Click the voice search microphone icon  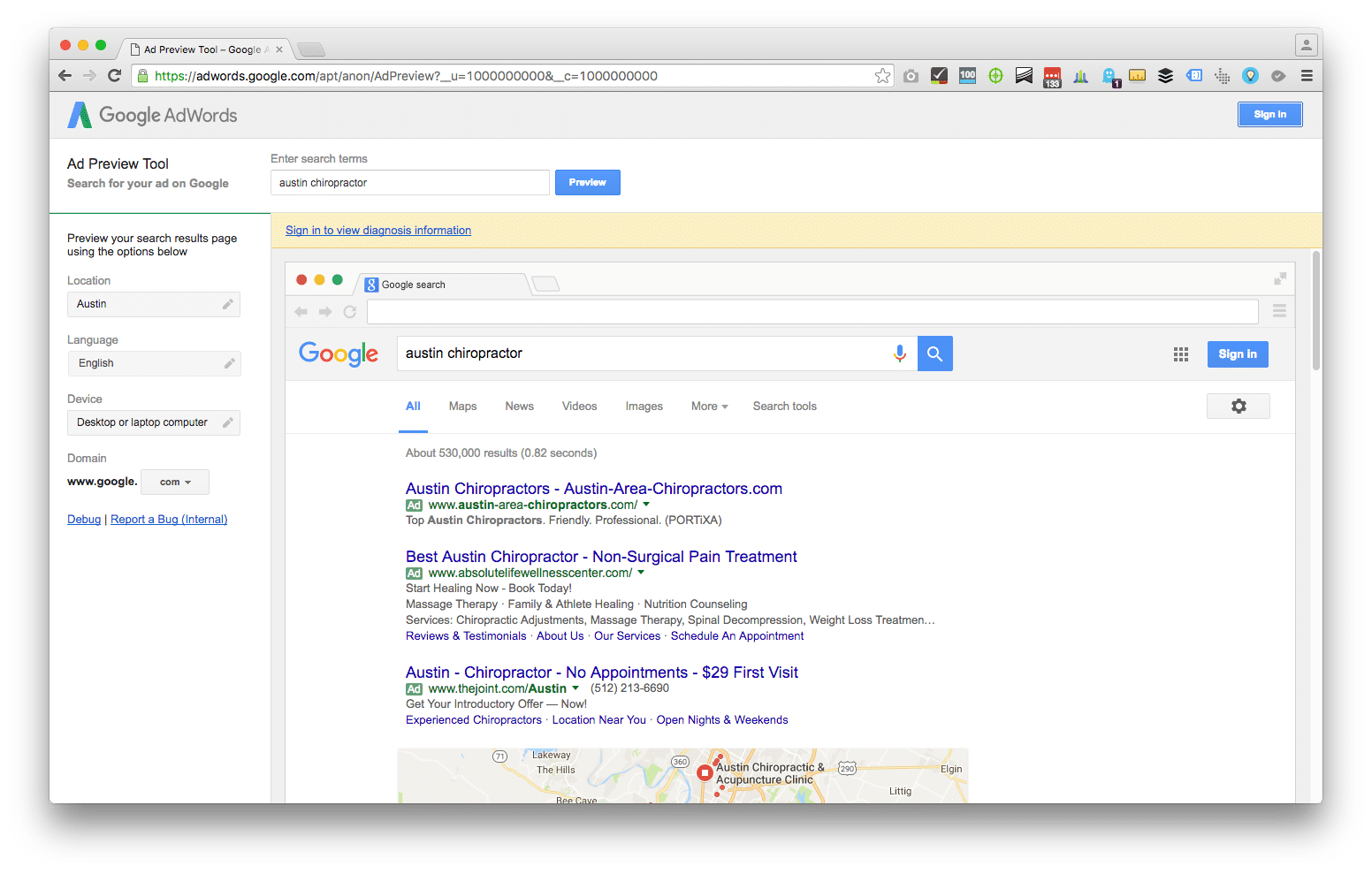coord(900,353)
